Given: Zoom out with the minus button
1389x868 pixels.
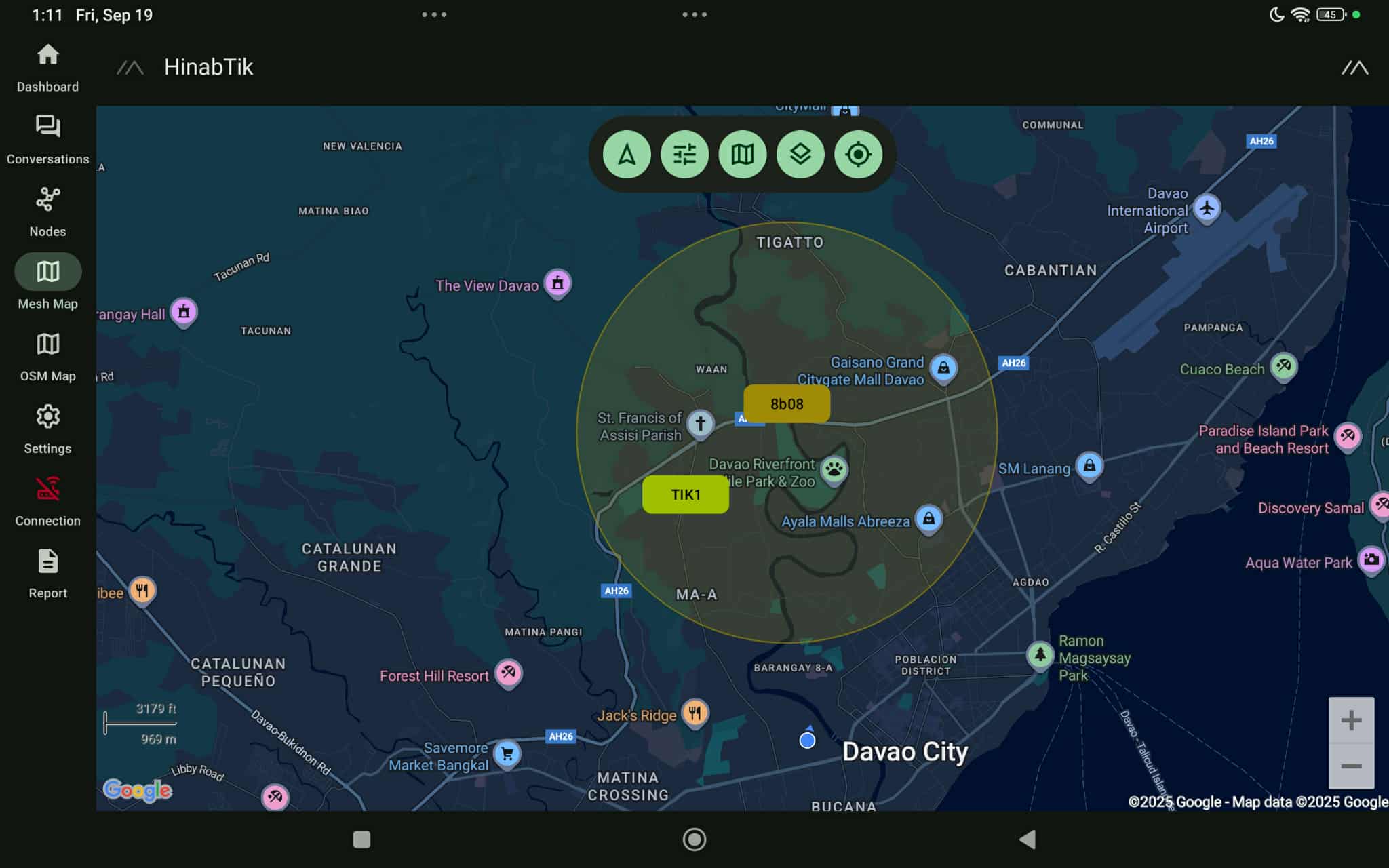Looking at the screenshot, I should [1351, 766].
